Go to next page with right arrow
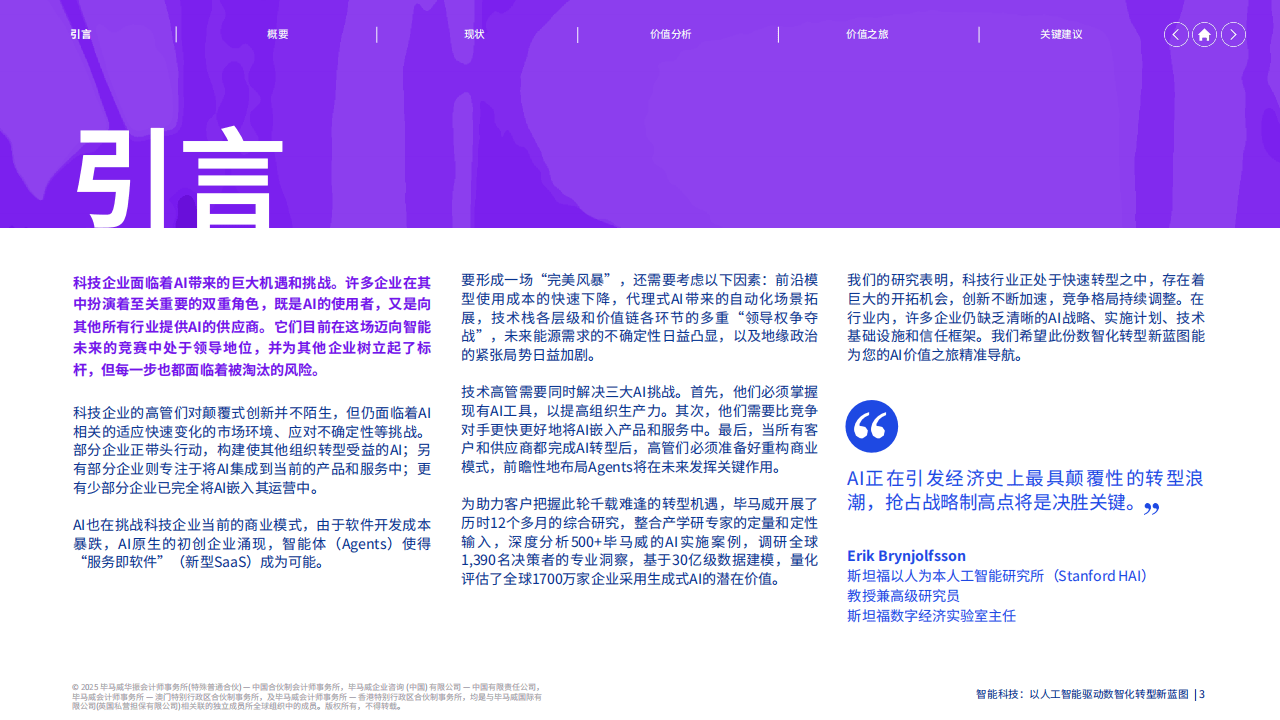Screen dimensions: 1280x720 tap(1233, 35)
